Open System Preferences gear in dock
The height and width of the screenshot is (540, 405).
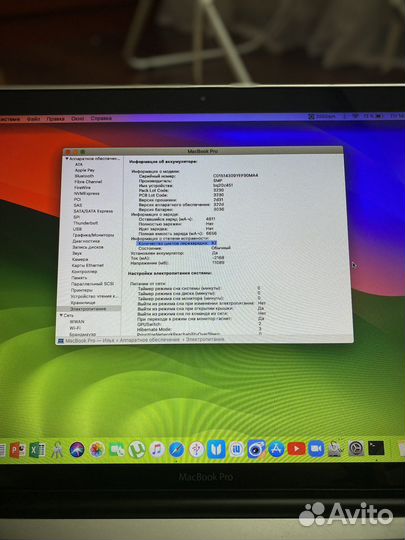(x=356, y=449)
